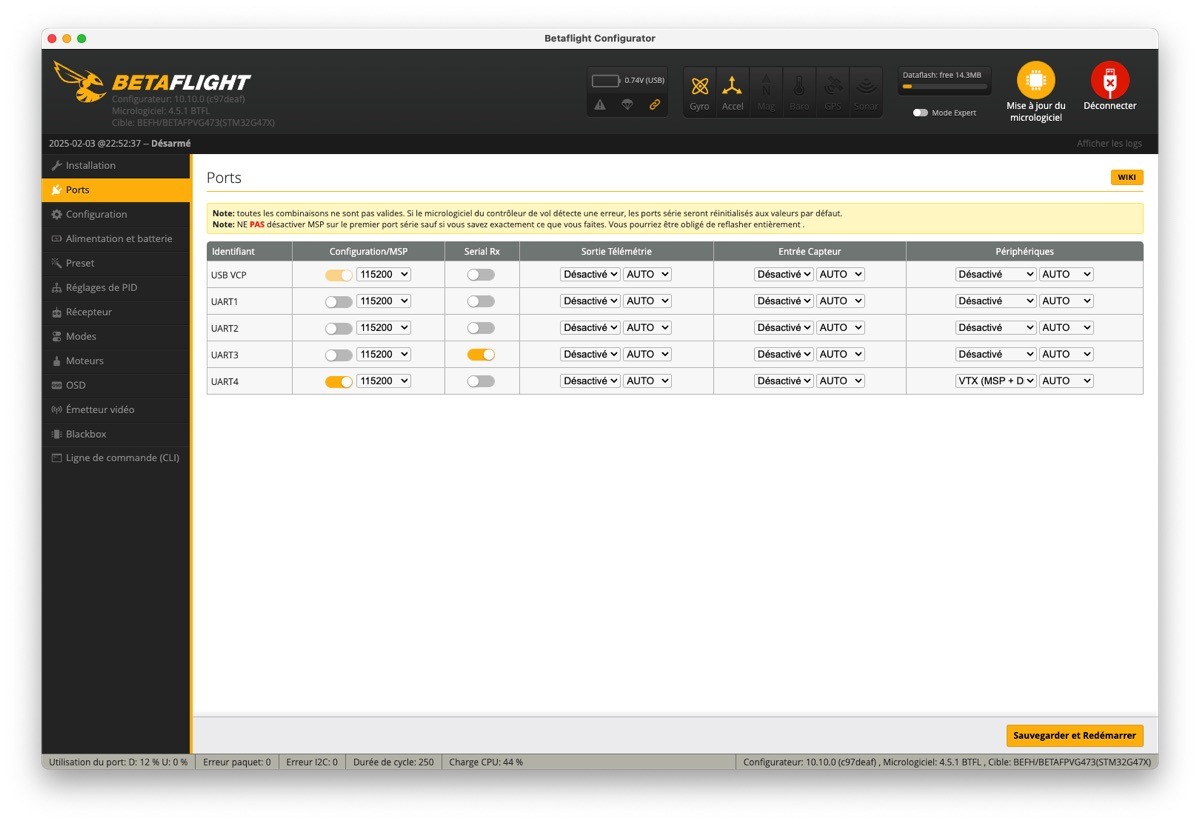
Task: Open UART1 Sortie Télémétrie function dropdown
Action: pos(590,301)
